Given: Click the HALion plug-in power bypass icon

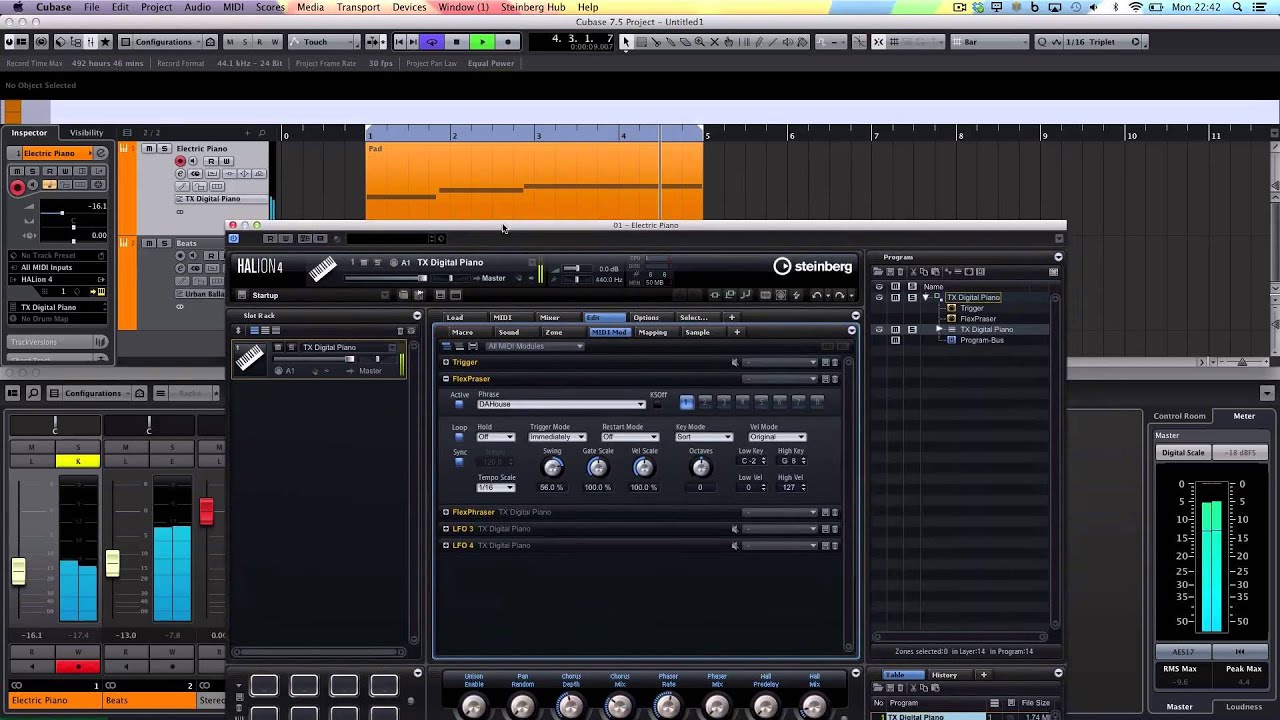Looking at the screenshot, I should [234, 238].
